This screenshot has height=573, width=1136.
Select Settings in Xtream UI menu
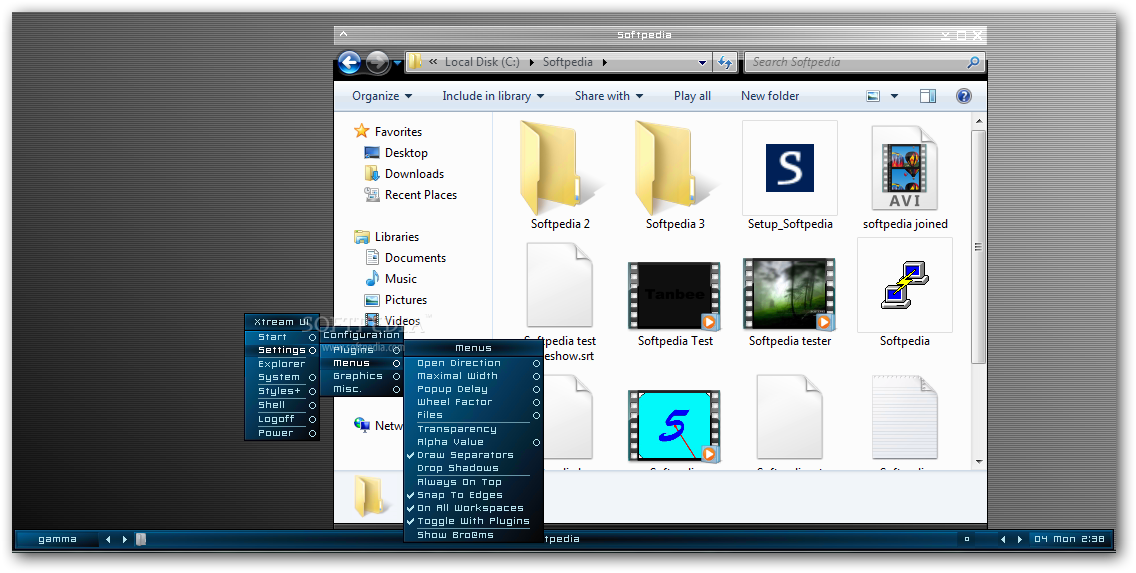point(282,350)
